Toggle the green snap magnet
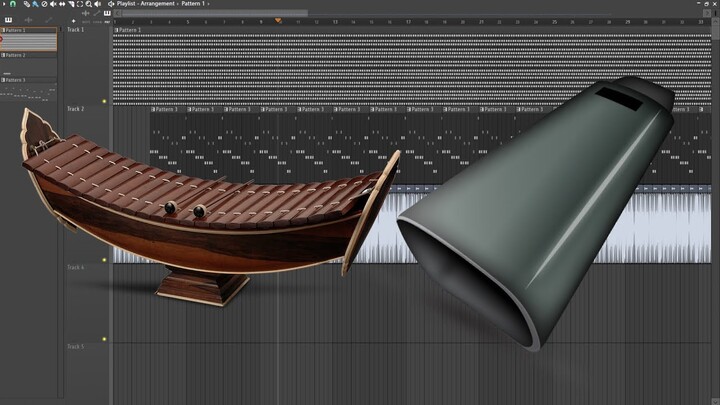The width and height of the screenshot is (720, 405). point(13,4)
